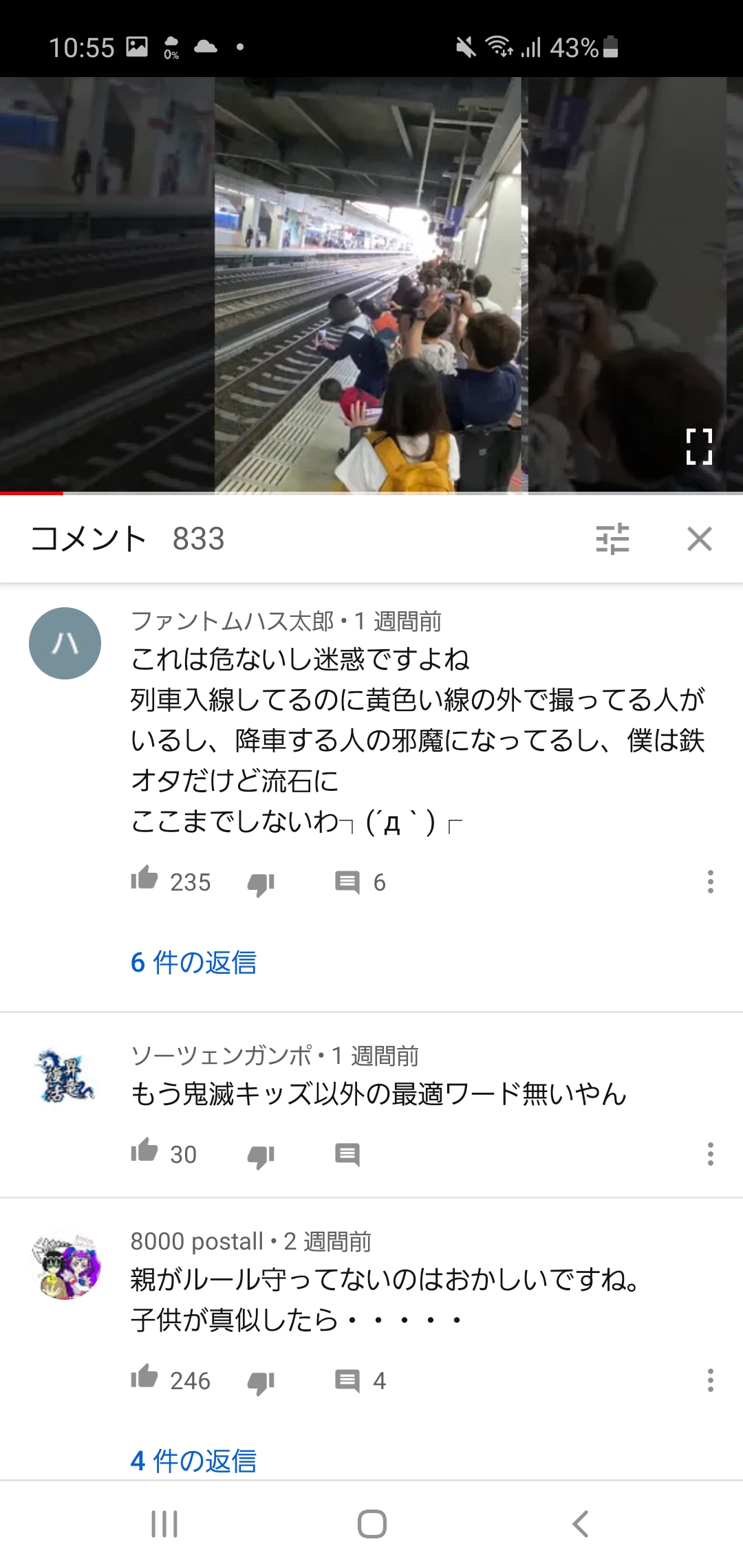Open the more options menu for 8000 postall's comment

tap(710, 1380)
